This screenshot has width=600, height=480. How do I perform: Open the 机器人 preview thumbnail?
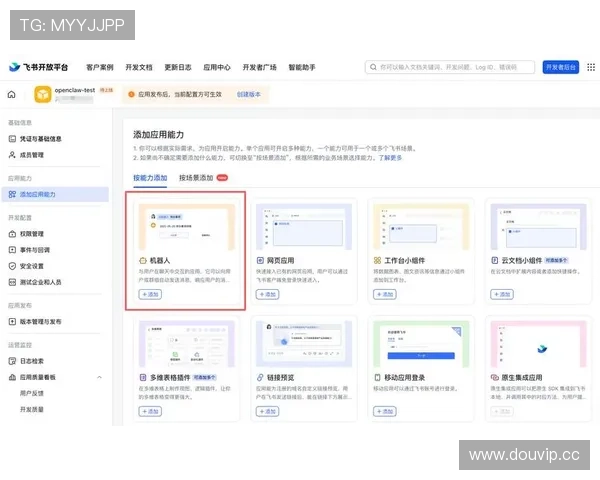click(x=187, y=227)
